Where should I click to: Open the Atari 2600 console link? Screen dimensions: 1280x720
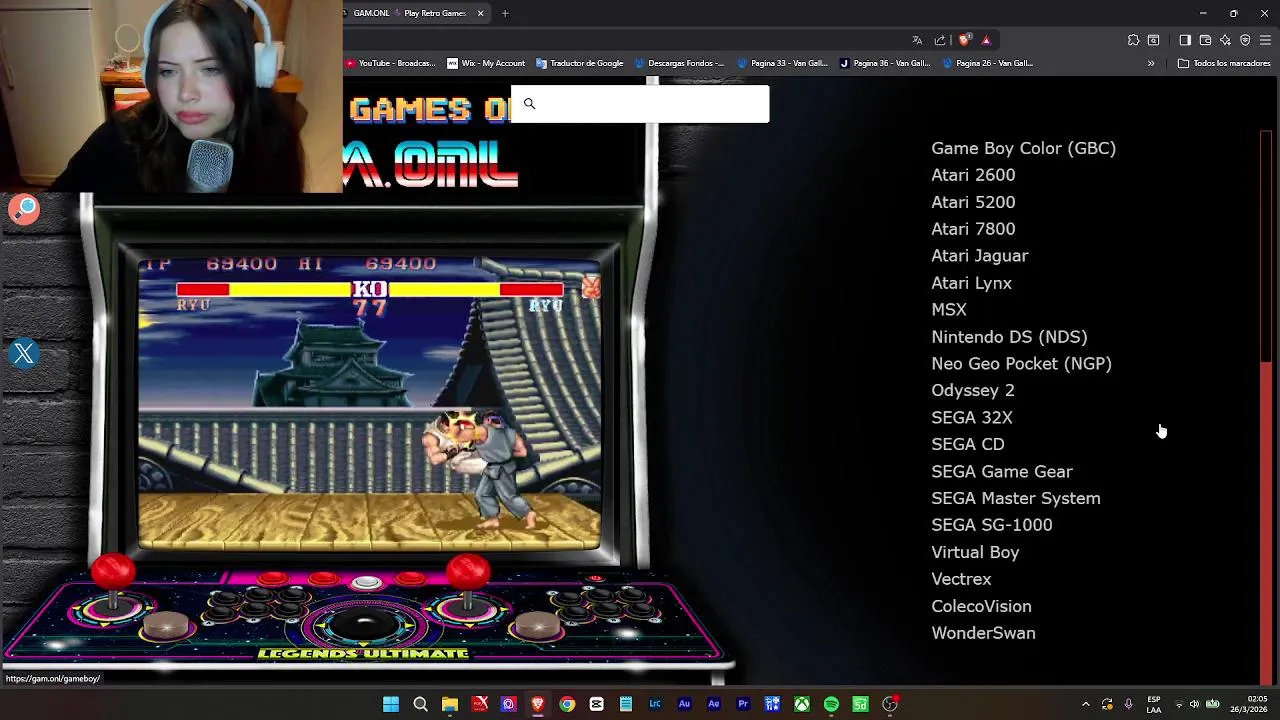(973, 175)
